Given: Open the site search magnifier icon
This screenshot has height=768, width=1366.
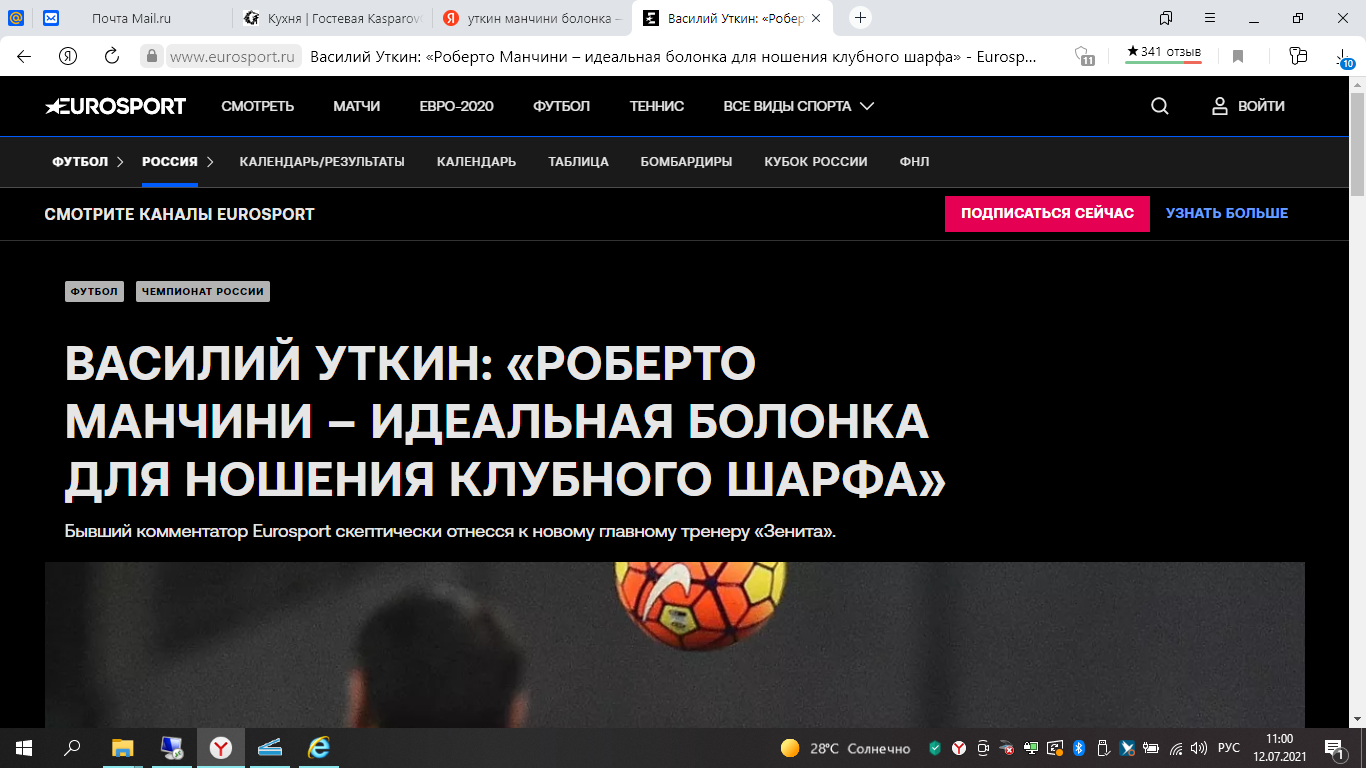Looking at the screenshot, I should 1160,106.
